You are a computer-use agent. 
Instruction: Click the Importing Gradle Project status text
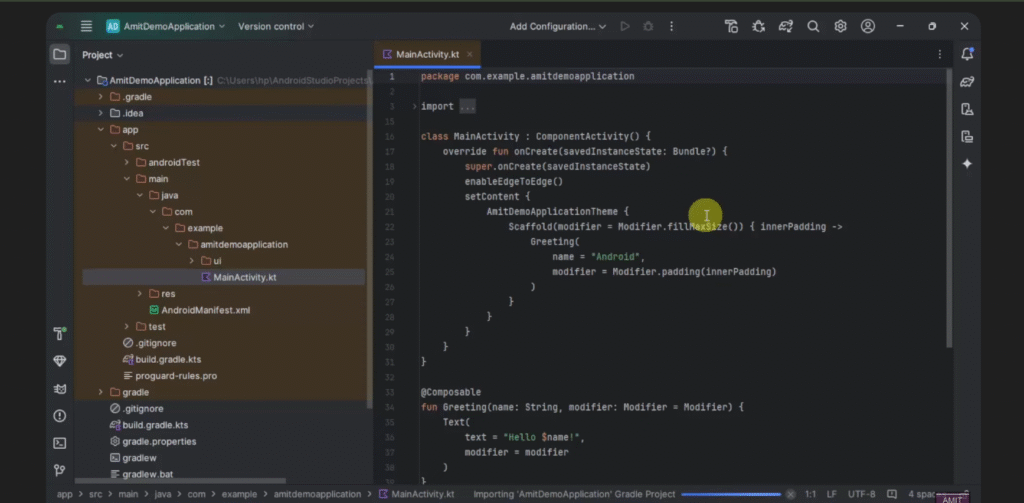[x=574, y=495]
